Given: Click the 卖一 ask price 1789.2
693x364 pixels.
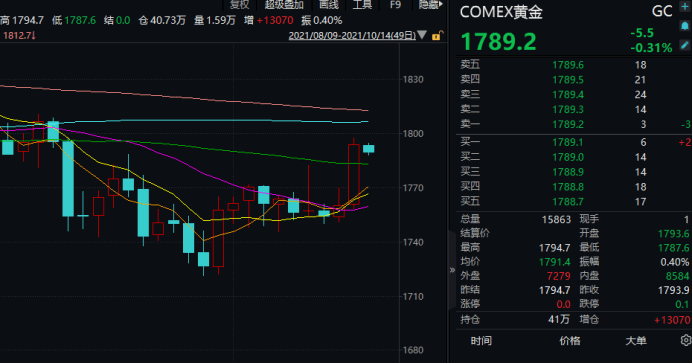Looking at the screenshot, I should (567, 125).
